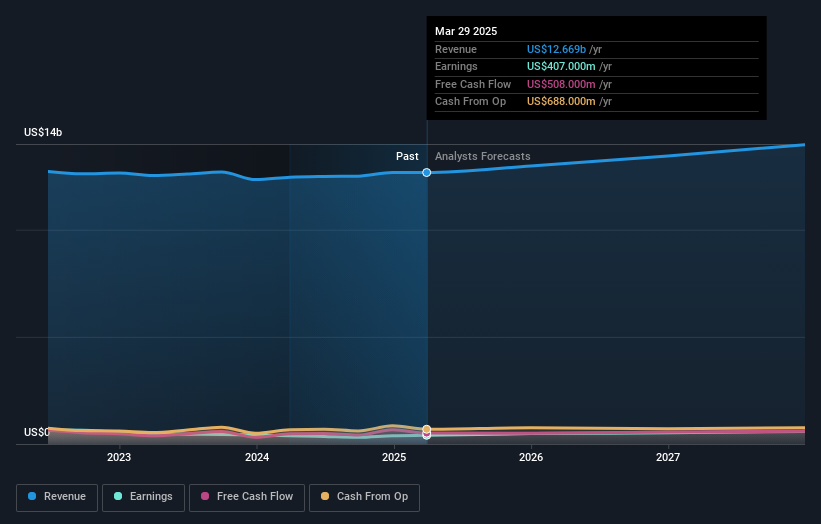Click the Cash From Op label in tooltip
The width and height of the screenshot is (821, 524).
click(470, 102)
